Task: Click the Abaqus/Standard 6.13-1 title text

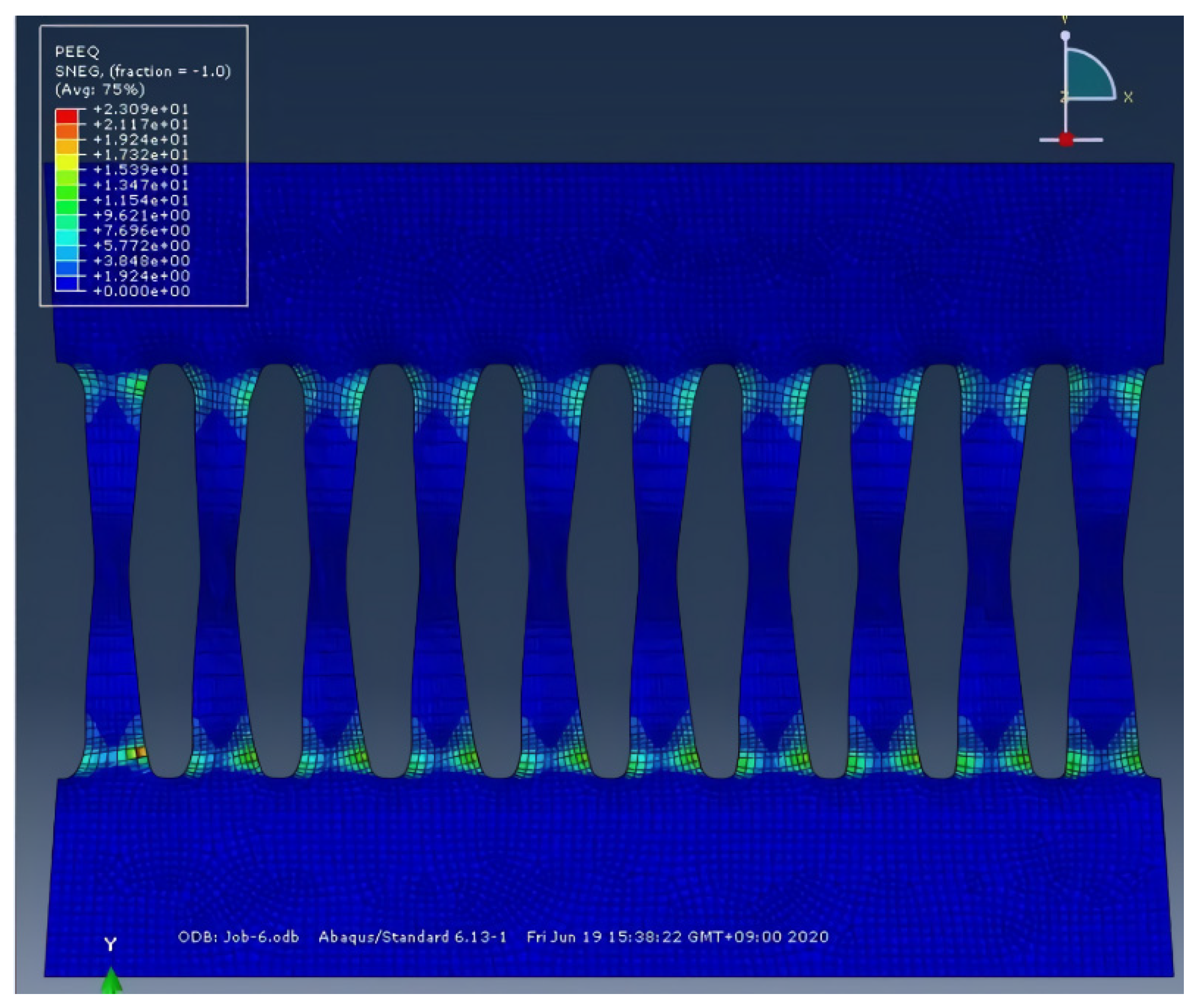Action: (x=412, y=937)
